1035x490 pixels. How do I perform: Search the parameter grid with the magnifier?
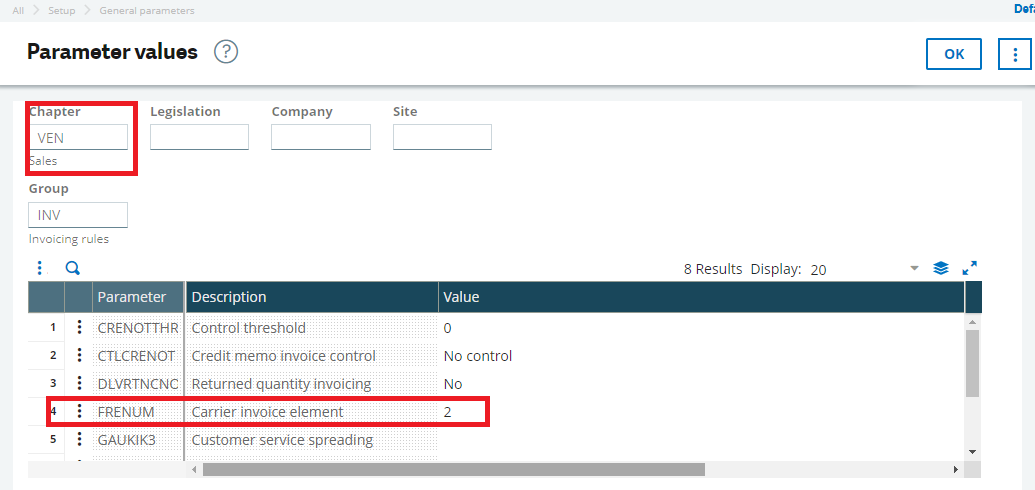[73, 268]
